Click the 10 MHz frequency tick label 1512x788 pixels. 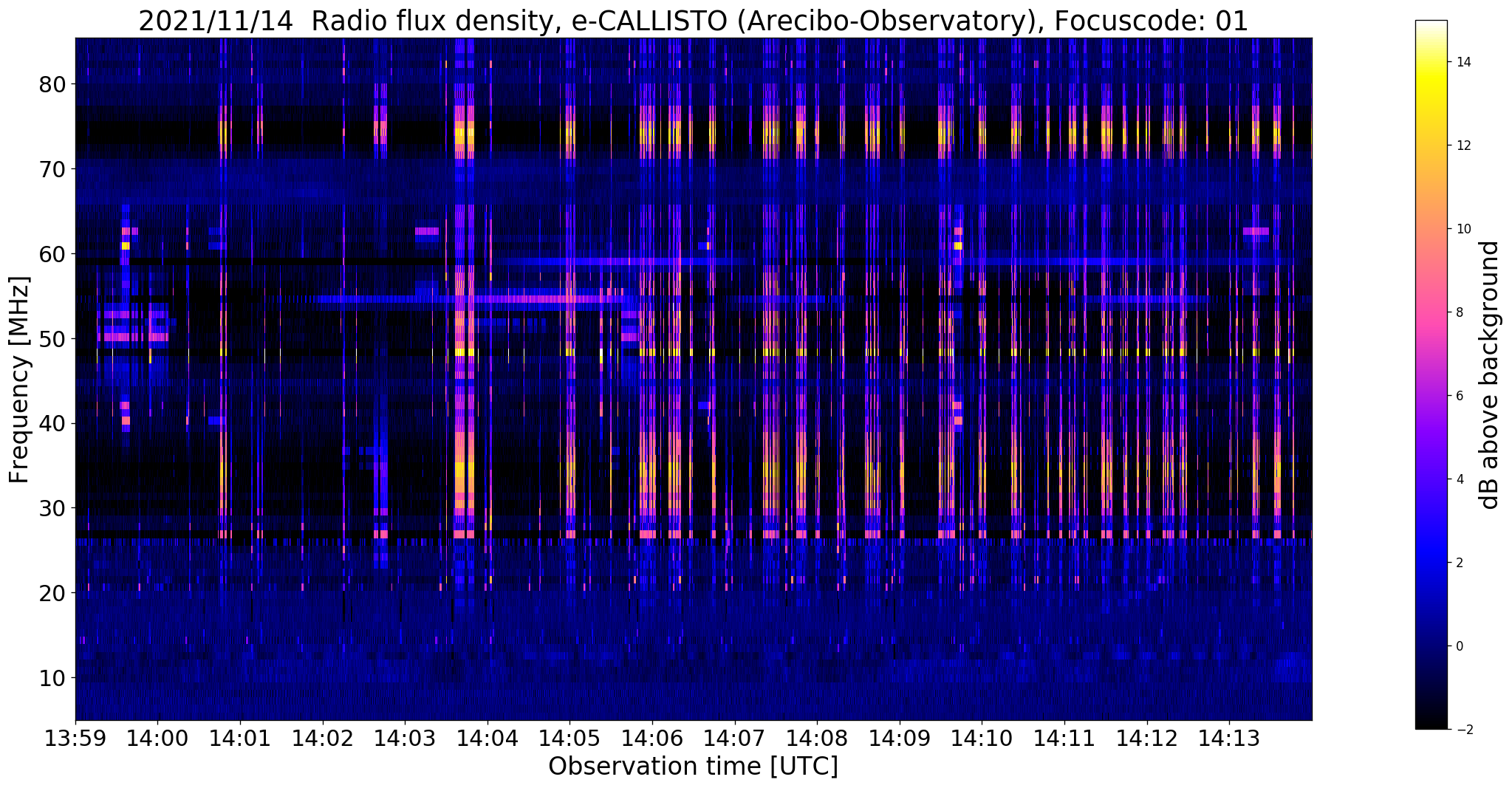[52, 678]
